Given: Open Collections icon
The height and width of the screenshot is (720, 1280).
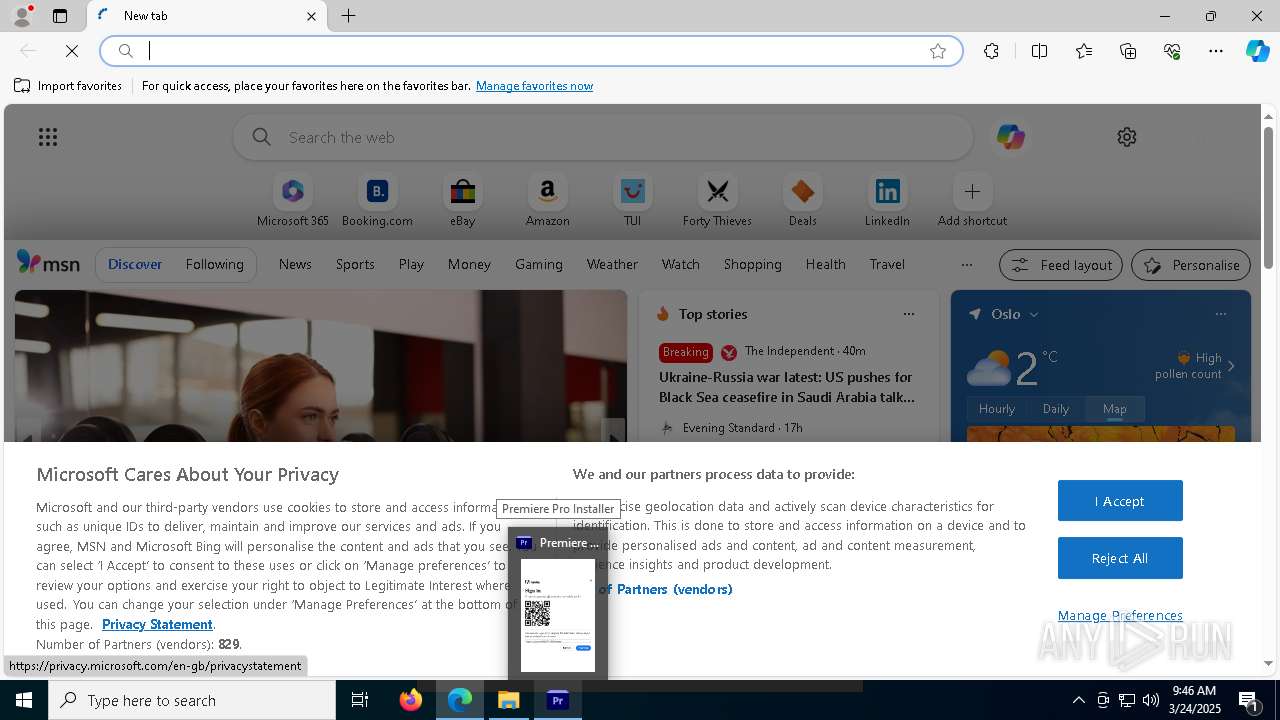Looking at the screenshot, I should (1128, 51).
